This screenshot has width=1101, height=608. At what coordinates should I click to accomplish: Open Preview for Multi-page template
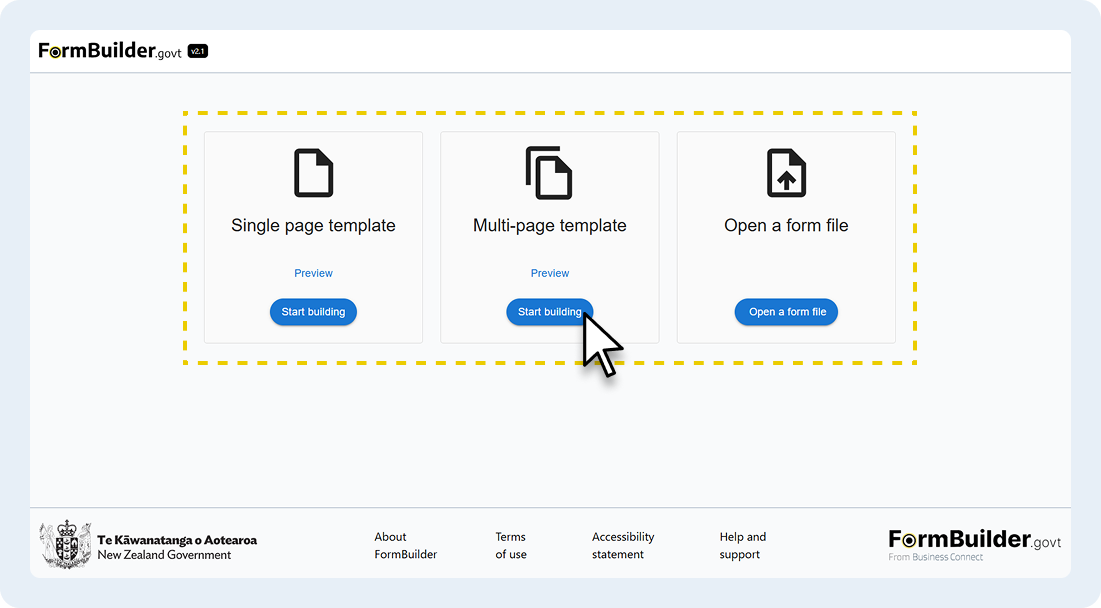[550, 273]
